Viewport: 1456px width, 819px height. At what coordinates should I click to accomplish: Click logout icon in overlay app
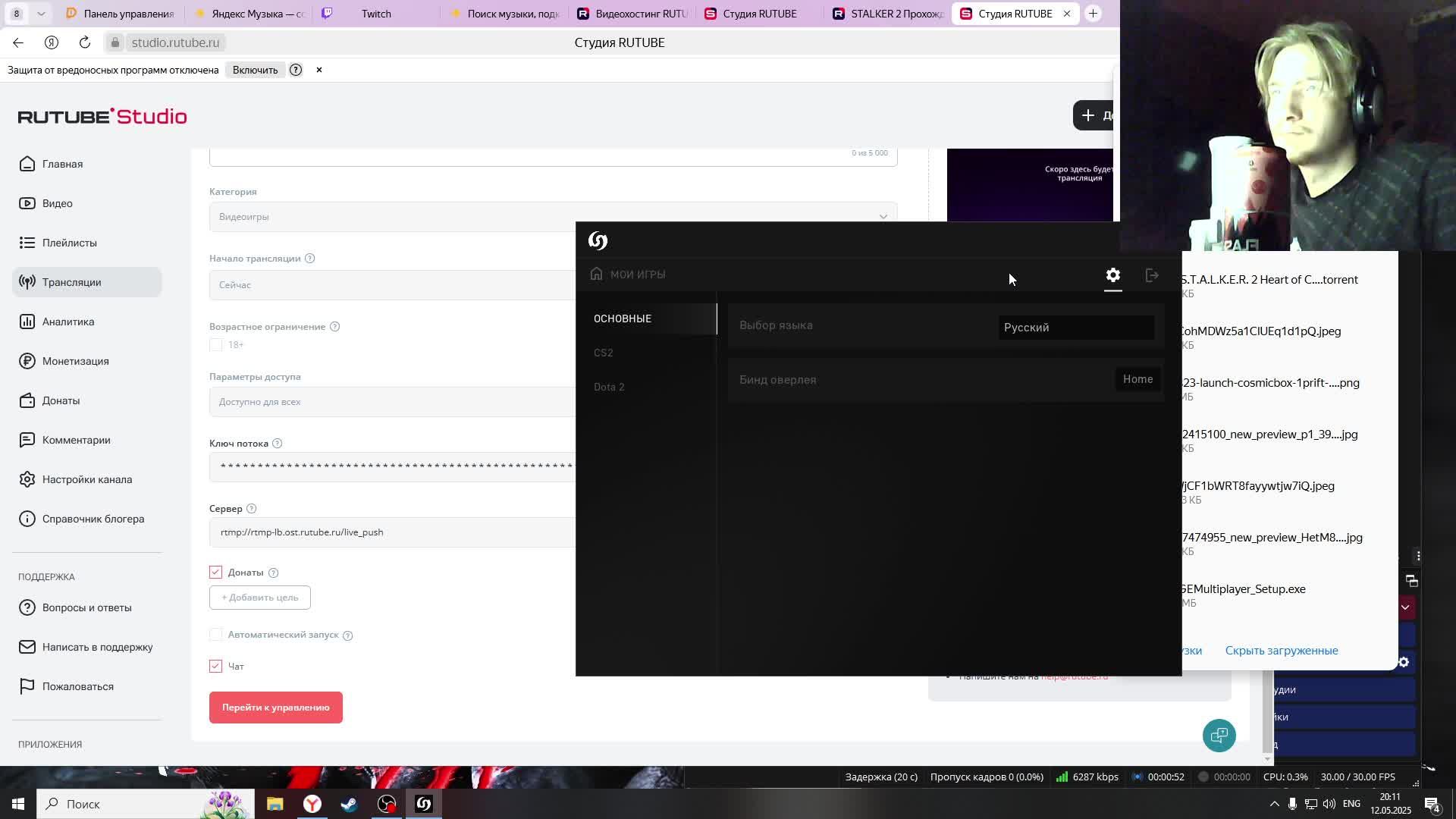click(1152, 275)
